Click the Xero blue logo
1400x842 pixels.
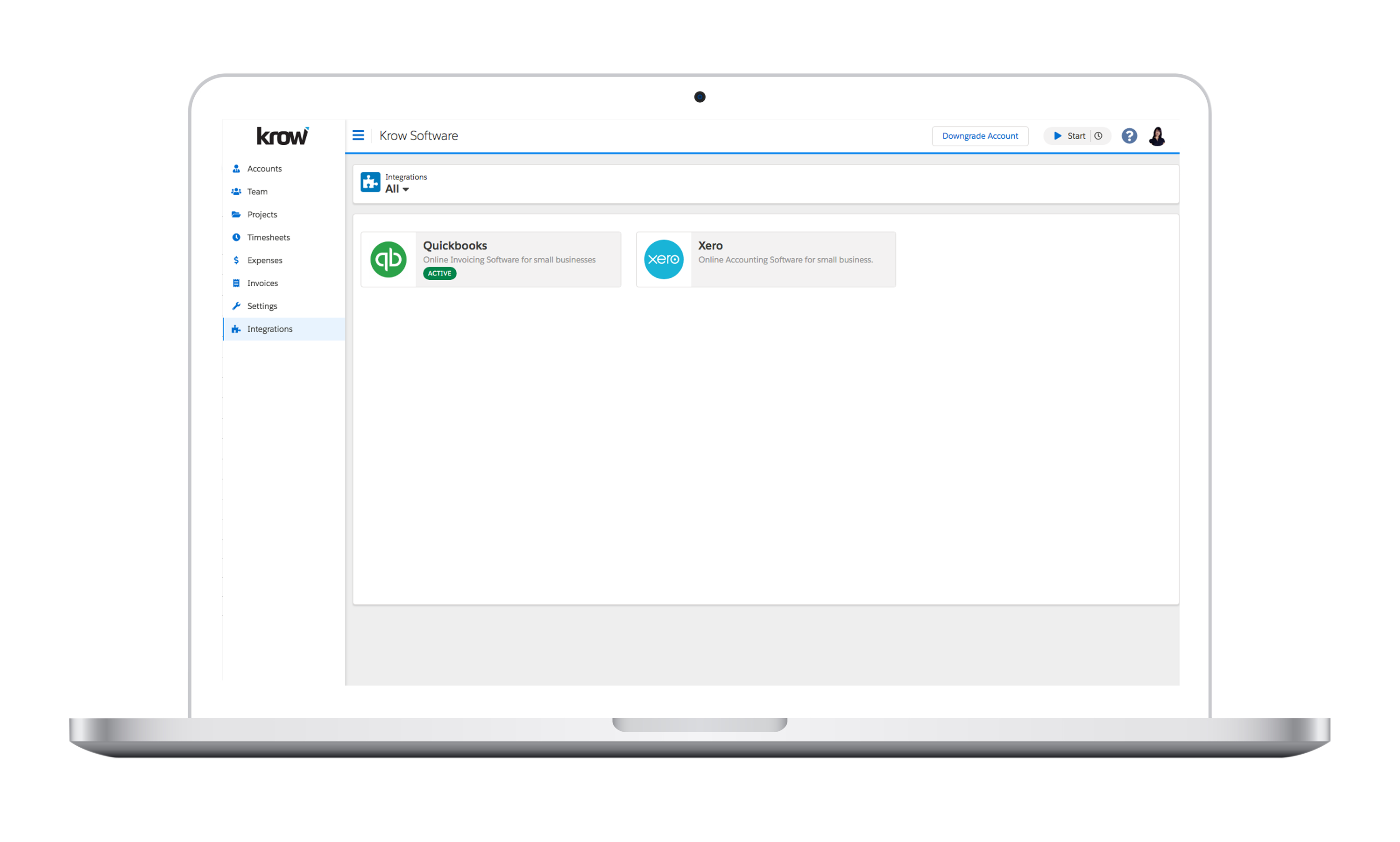(x=664, y=260)
